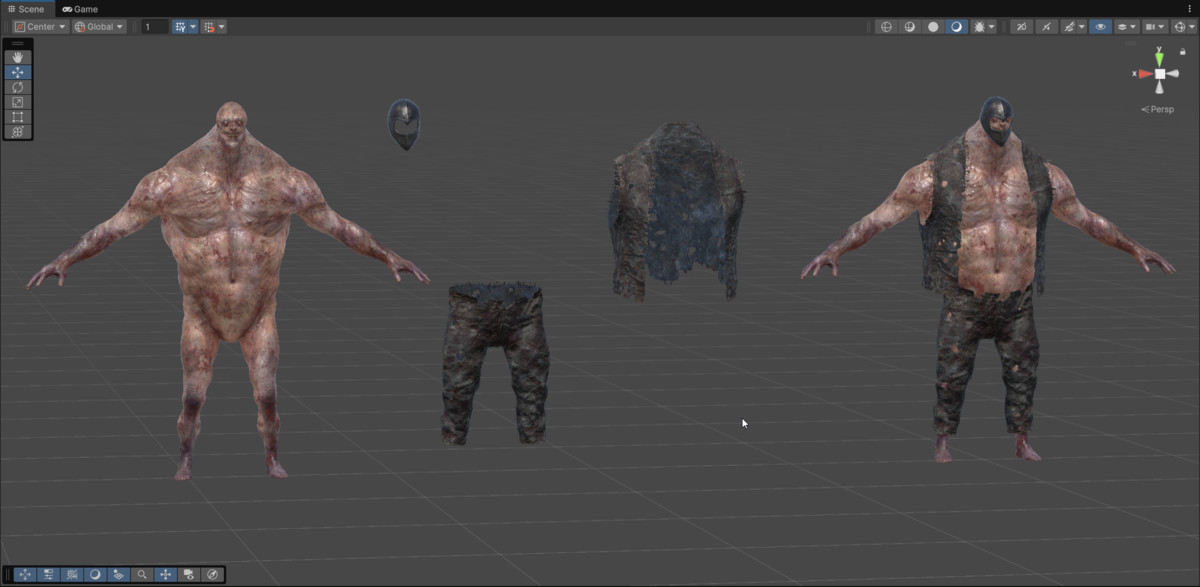Open the Center pivot mode dropdown

(40, 27)
